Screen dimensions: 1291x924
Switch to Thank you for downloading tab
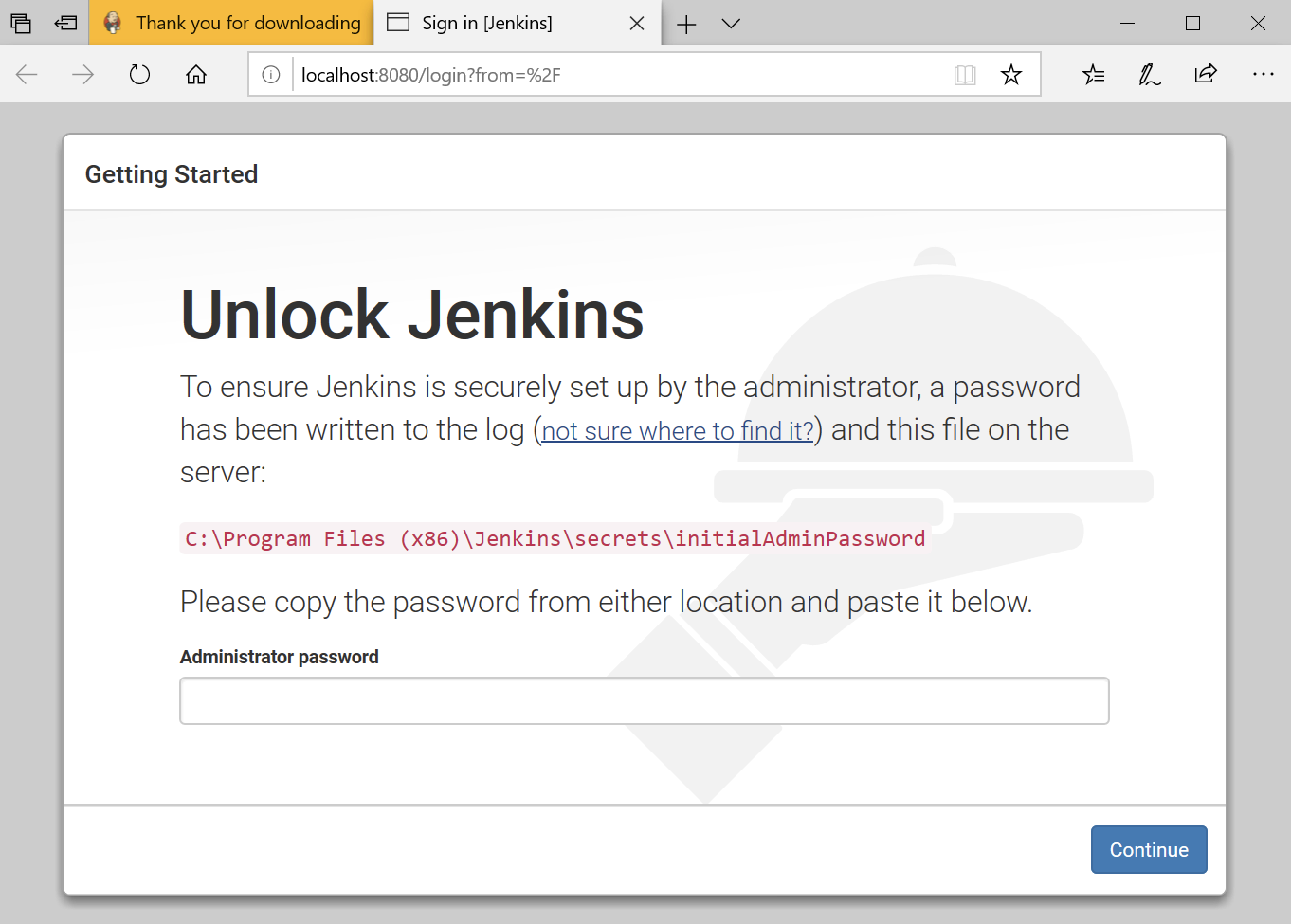tap(231, 23)
